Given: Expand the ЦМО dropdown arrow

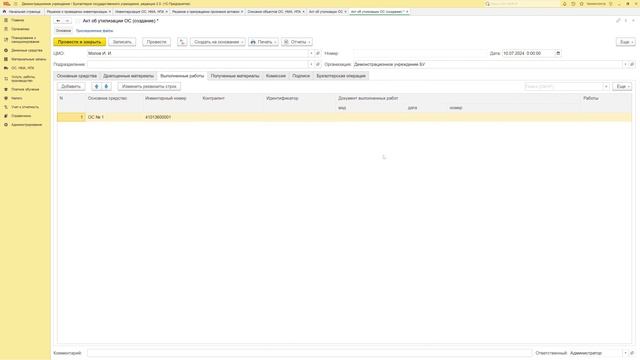Looking at the screenshot, I should [x=311, y=53].
